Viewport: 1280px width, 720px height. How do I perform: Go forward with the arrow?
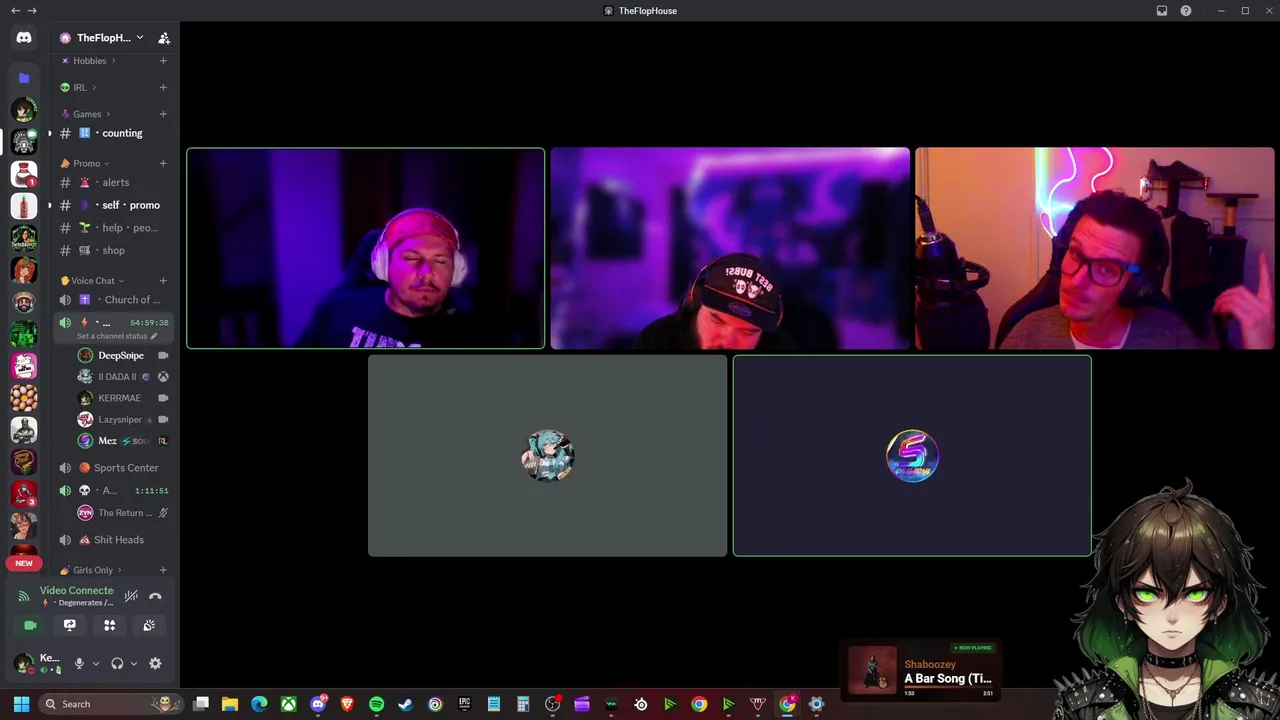32,11
